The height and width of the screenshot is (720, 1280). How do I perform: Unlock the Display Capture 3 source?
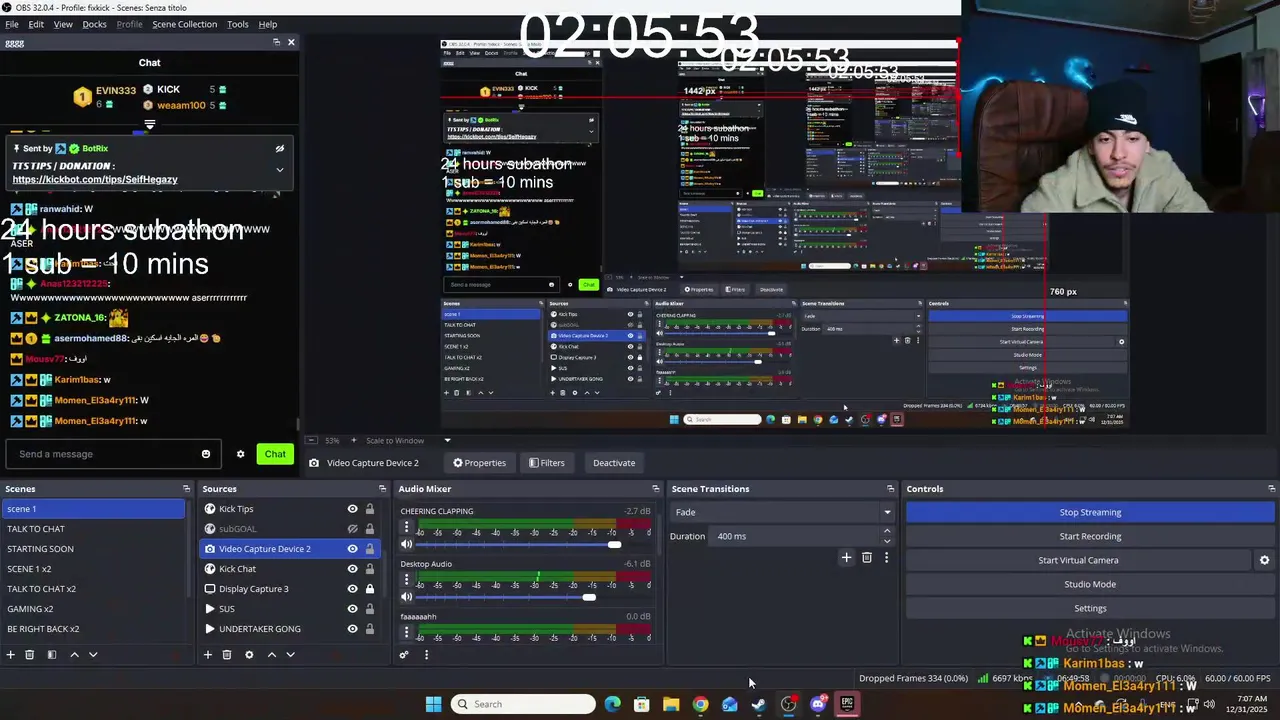pyautogui.click(x=369, y=589)
